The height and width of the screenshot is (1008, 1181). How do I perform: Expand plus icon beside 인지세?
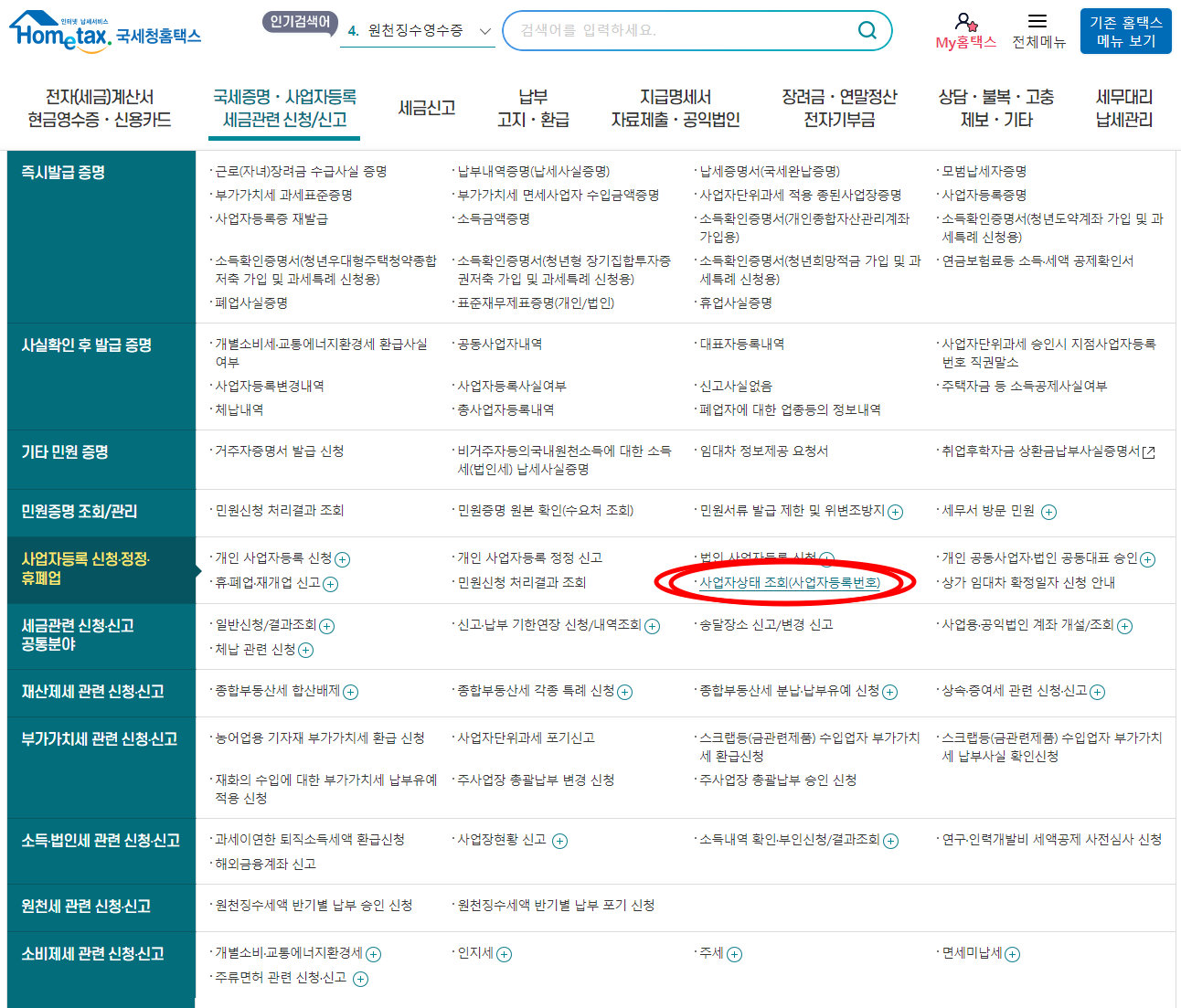[505, 954]
